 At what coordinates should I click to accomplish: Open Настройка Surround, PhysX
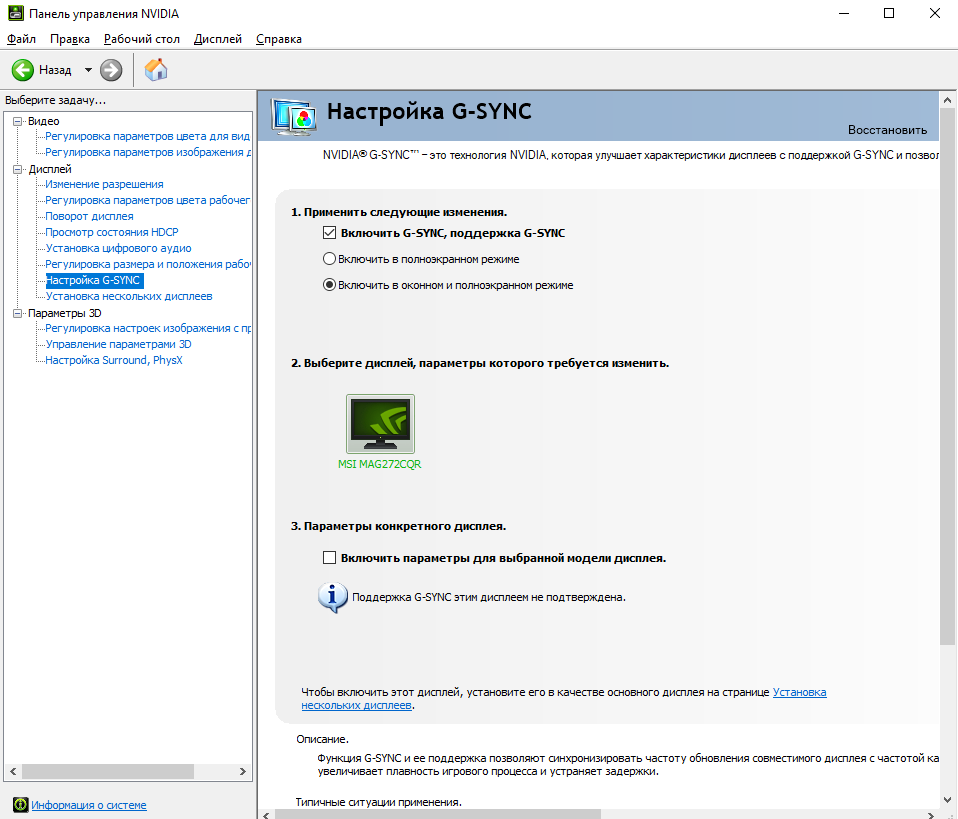coord(114,360)
